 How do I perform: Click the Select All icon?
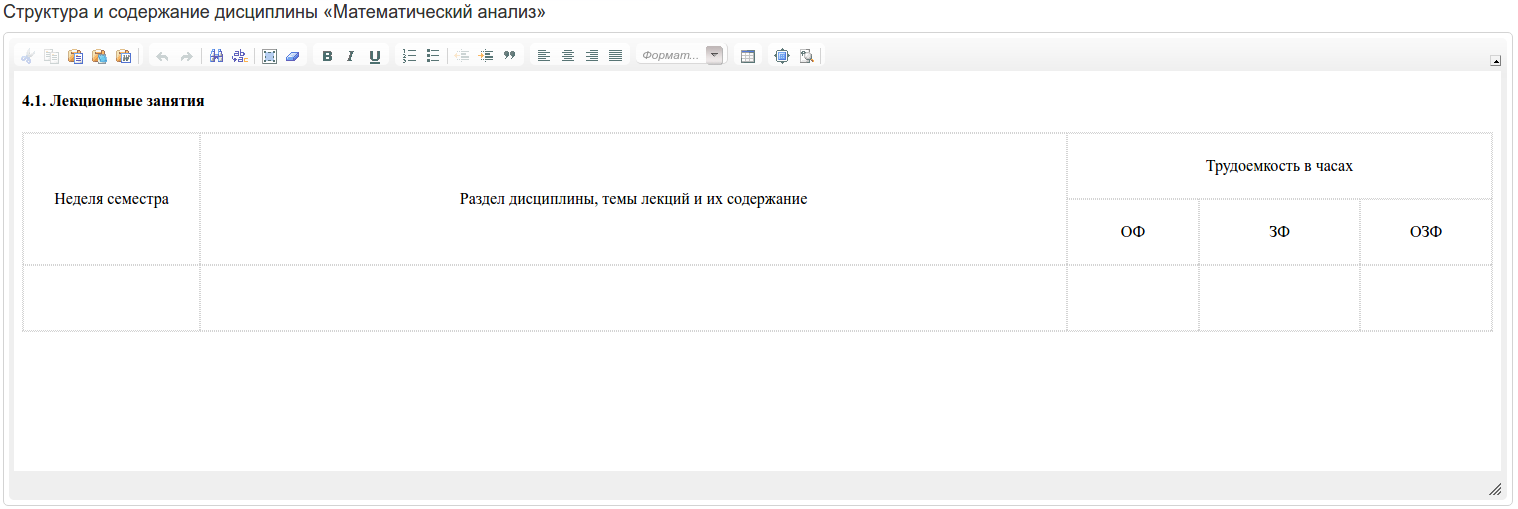point(269,56)
